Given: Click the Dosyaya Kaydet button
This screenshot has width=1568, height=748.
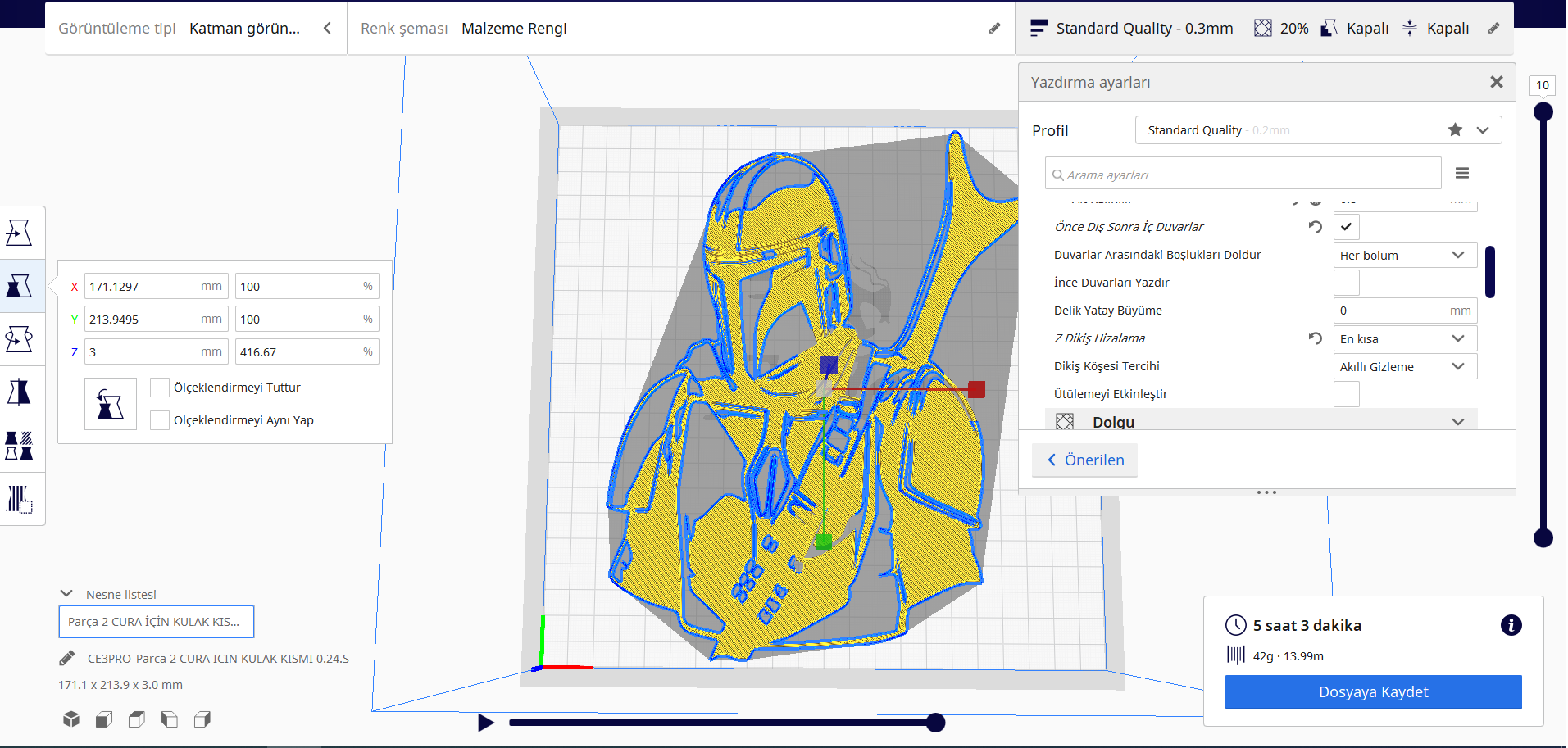Looking at the screenshot, I should click(1373, 692).
